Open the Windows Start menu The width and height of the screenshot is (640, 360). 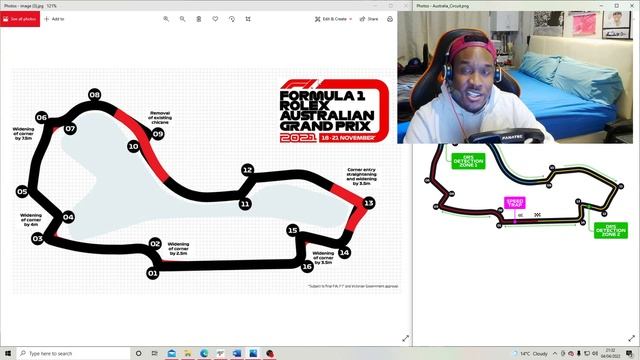(x=8, y=353)
